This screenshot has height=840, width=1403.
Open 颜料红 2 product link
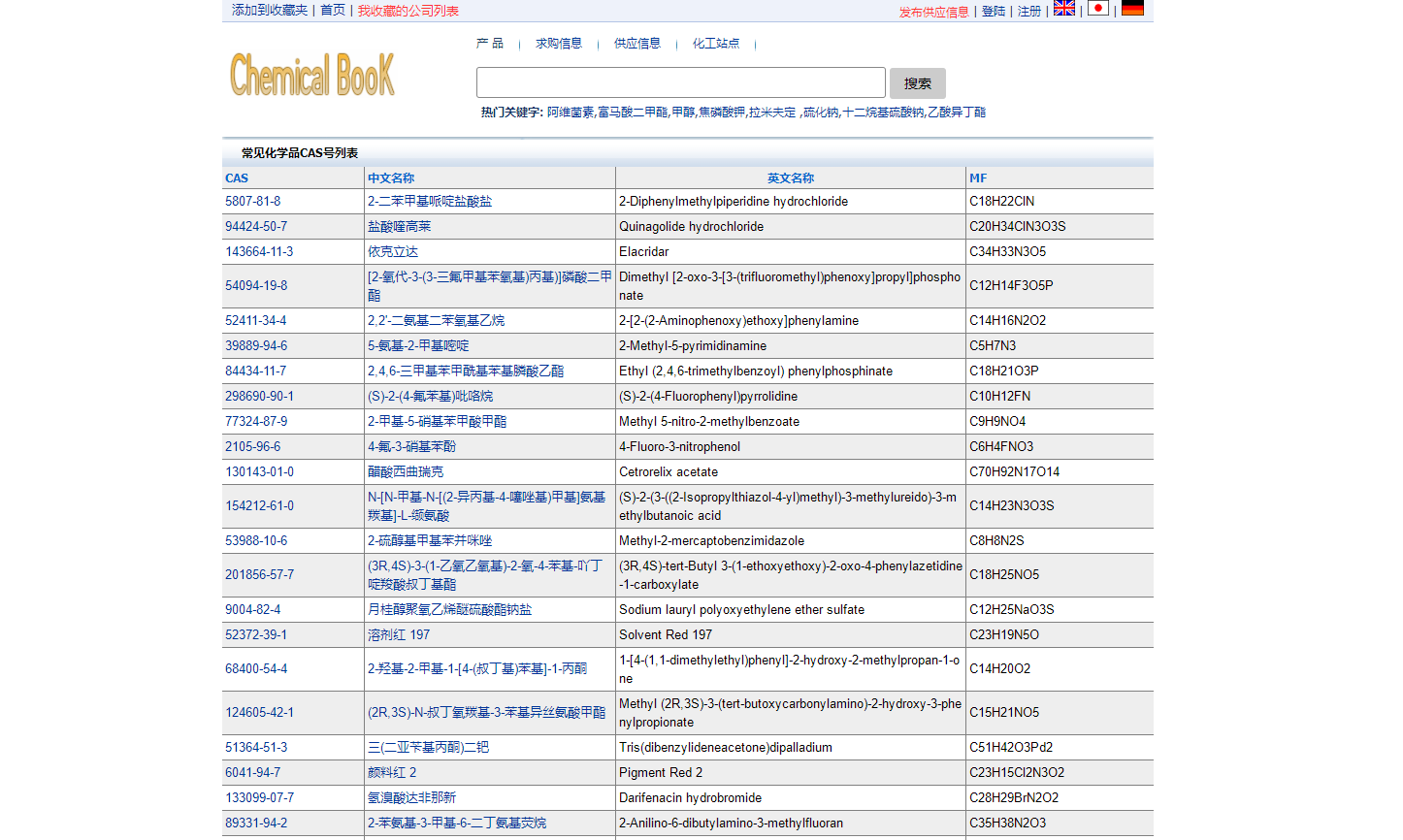pos(392,773)
